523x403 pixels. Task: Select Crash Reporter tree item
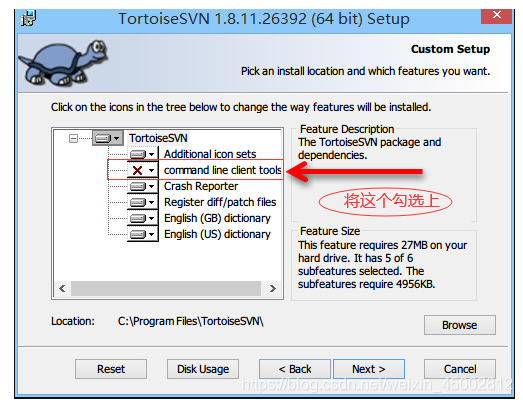click(201, 186)
